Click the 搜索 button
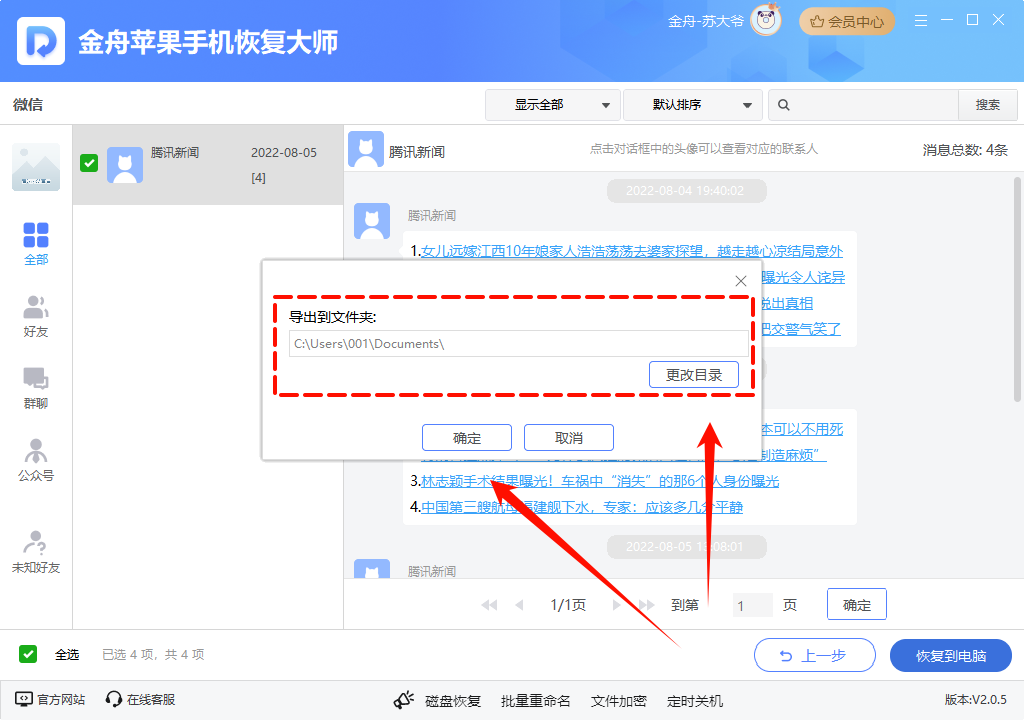1024x720 pixels. pos(987,105)
